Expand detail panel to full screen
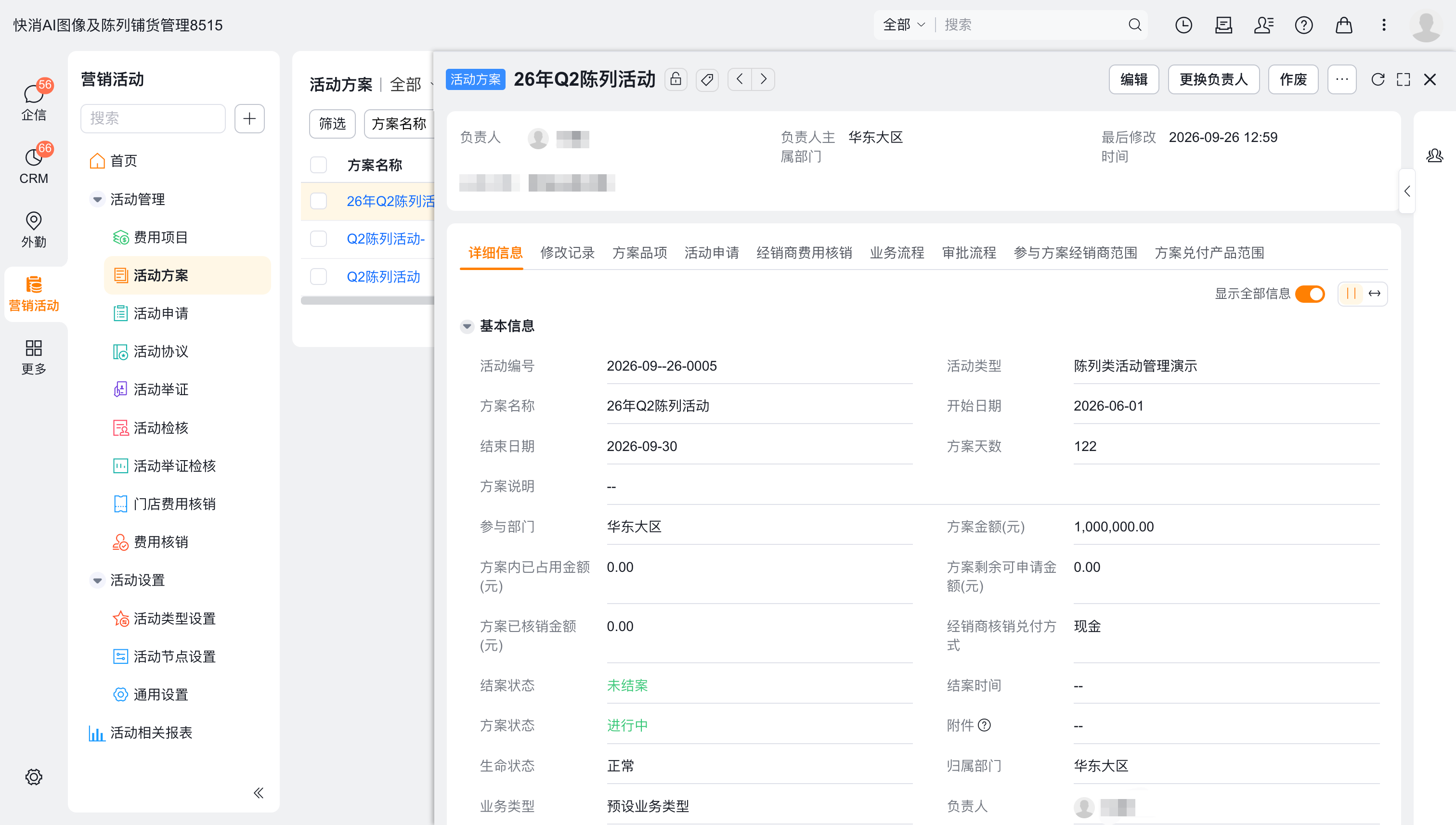This screenshot has width=1456, height=825. pos(1404,79)
